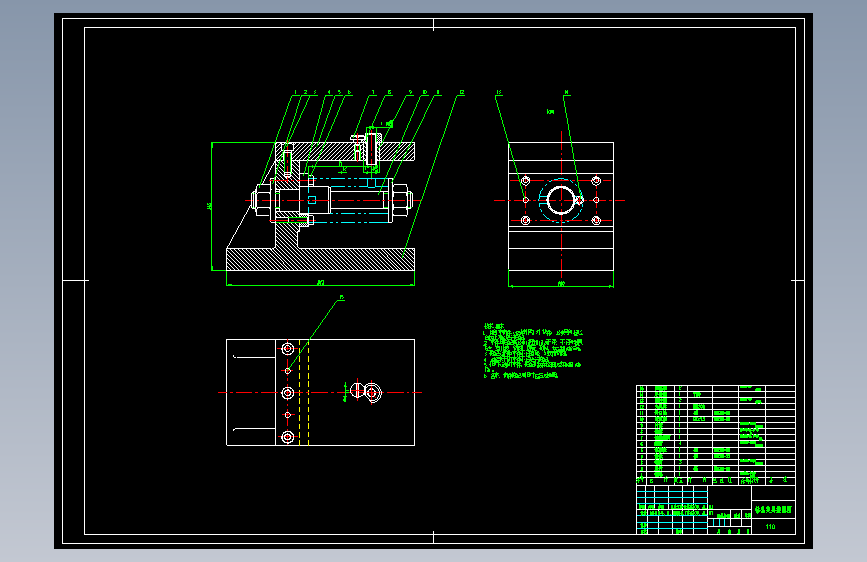
Task: Select balloon number 13 above side view
Action: tap(499, 92)
